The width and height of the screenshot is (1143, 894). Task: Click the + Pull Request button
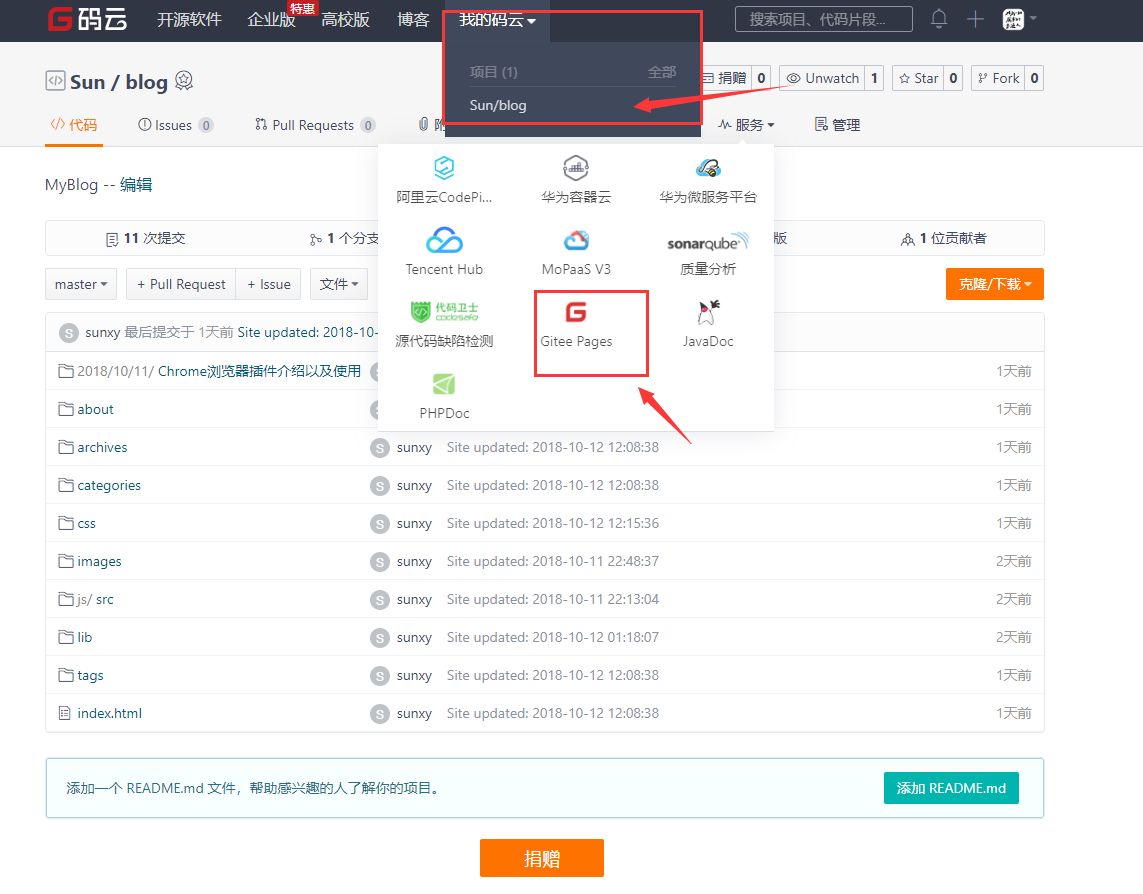coord(182,284)
